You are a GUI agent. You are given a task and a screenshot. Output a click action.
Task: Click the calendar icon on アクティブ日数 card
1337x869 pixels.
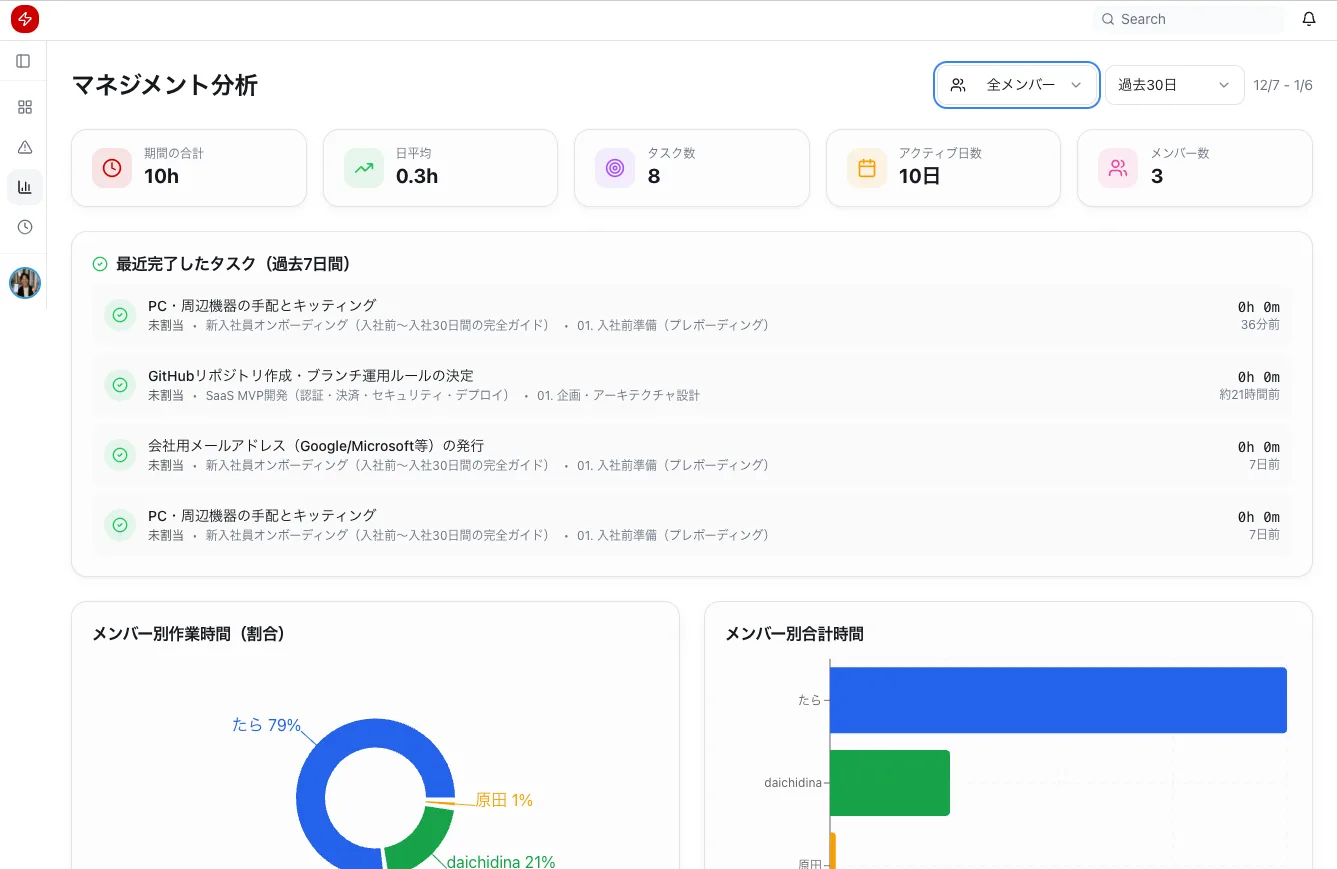pyautogui.click(x=867, y=168)
